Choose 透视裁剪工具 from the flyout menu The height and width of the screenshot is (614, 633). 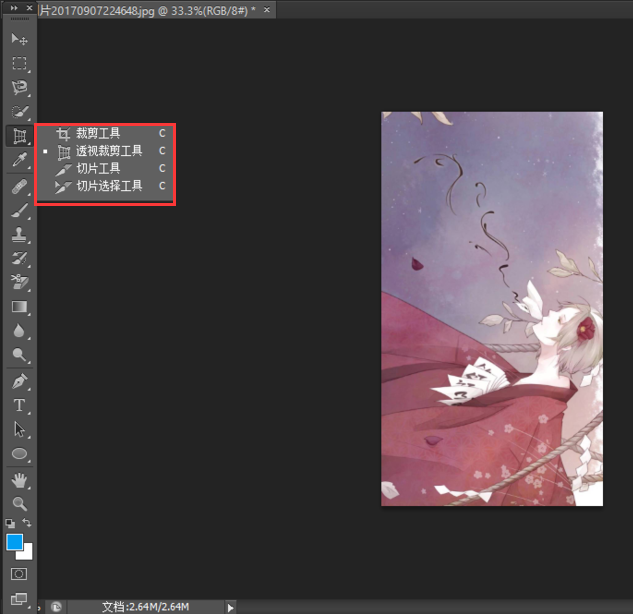tap(105, 151)
